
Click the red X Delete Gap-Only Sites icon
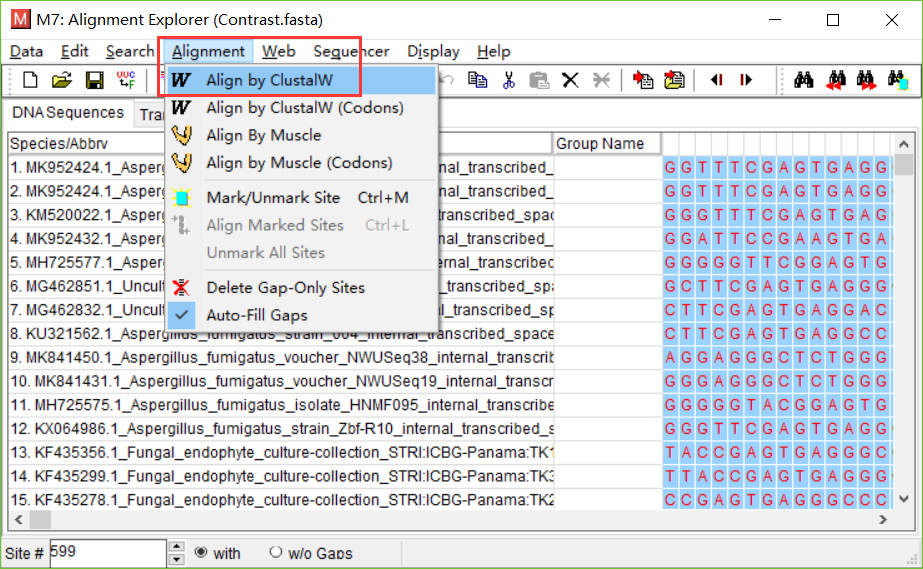pos(181,288)
